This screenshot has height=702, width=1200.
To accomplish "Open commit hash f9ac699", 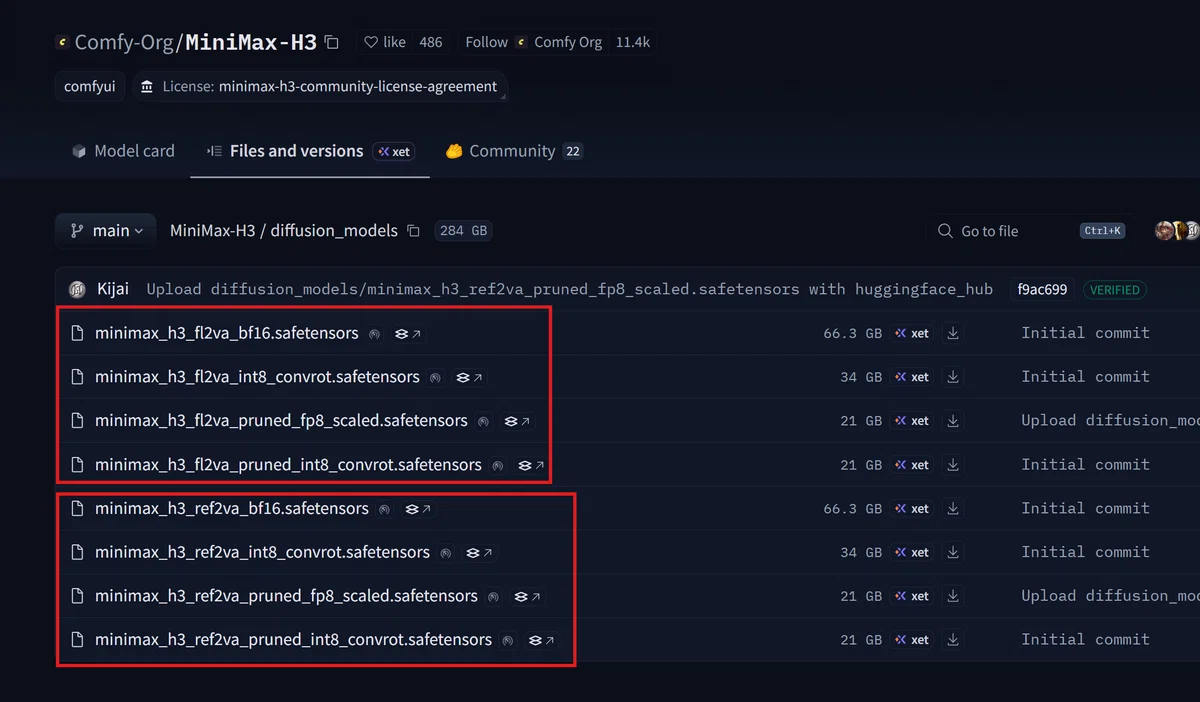I will click(x=1042, y=289).
